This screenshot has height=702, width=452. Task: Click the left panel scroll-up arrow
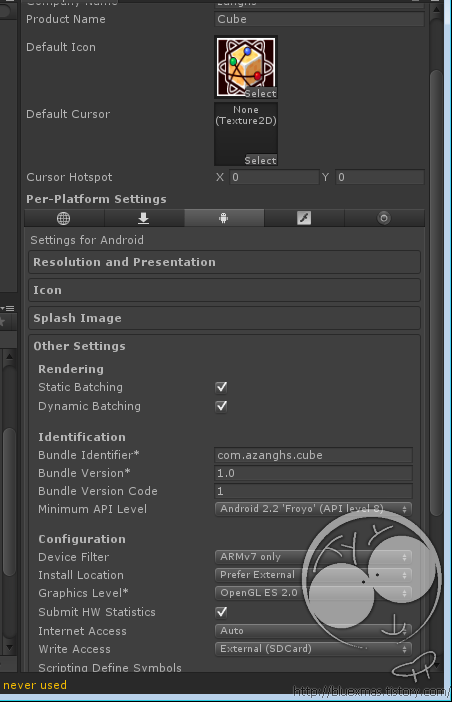(x=9, y=356)
